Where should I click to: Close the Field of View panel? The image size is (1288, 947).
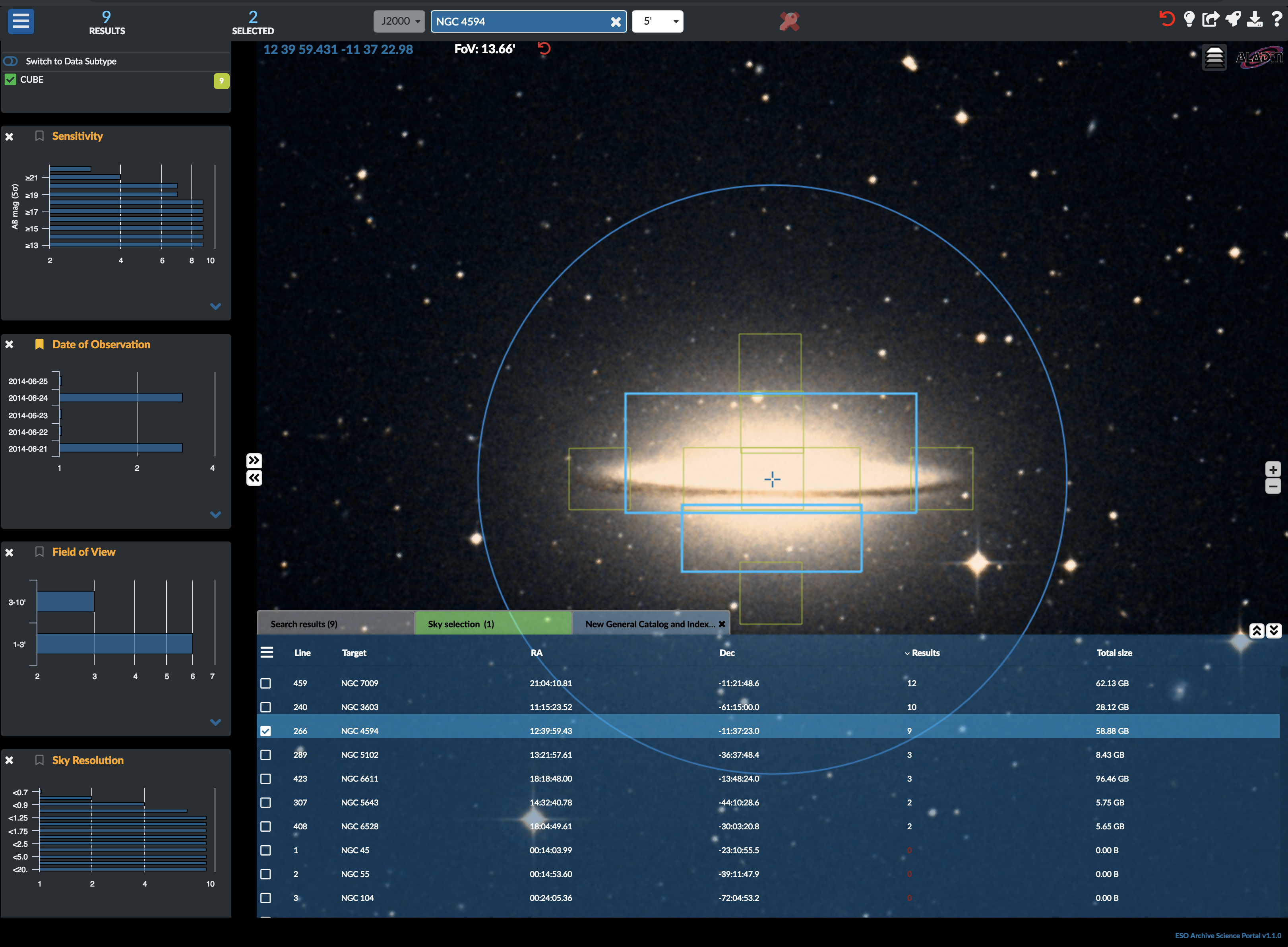pyautogui.click(x=9, y=553)
